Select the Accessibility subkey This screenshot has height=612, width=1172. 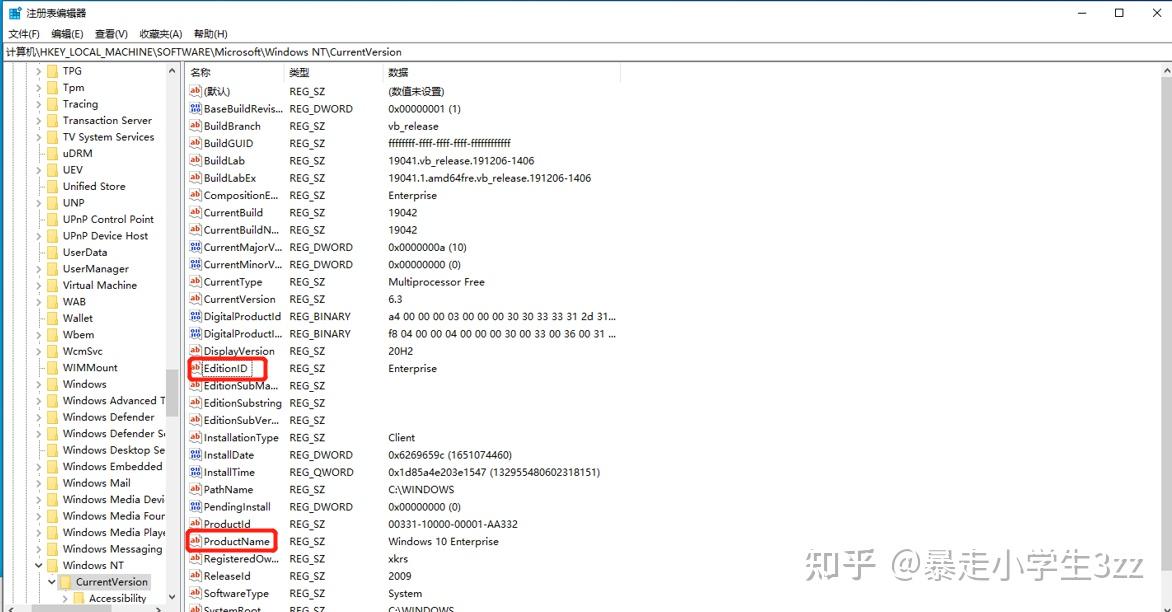tap(117, 598)
